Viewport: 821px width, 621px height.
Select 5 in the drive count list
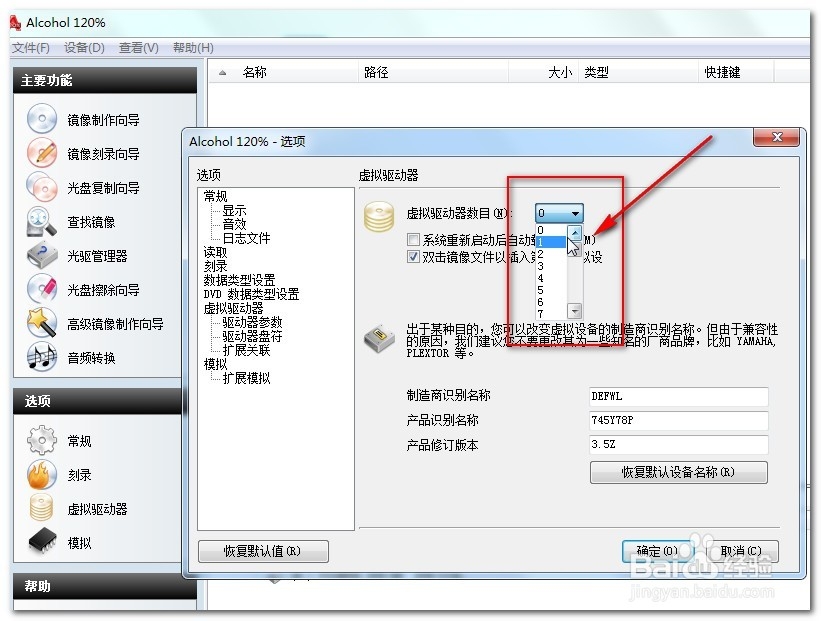click(551, 290)
